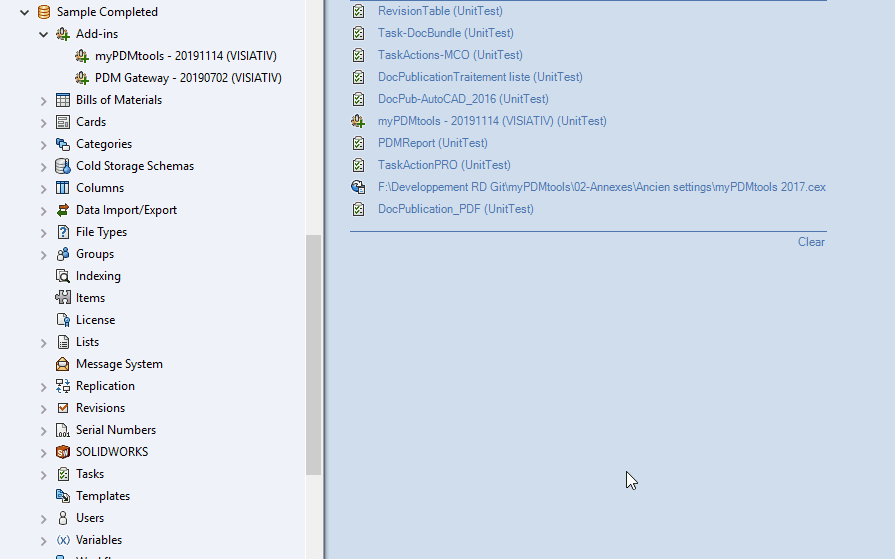895x559 pixels.
Task: Collapse the Add-ins tree node
Action: (x=44, y=34)
